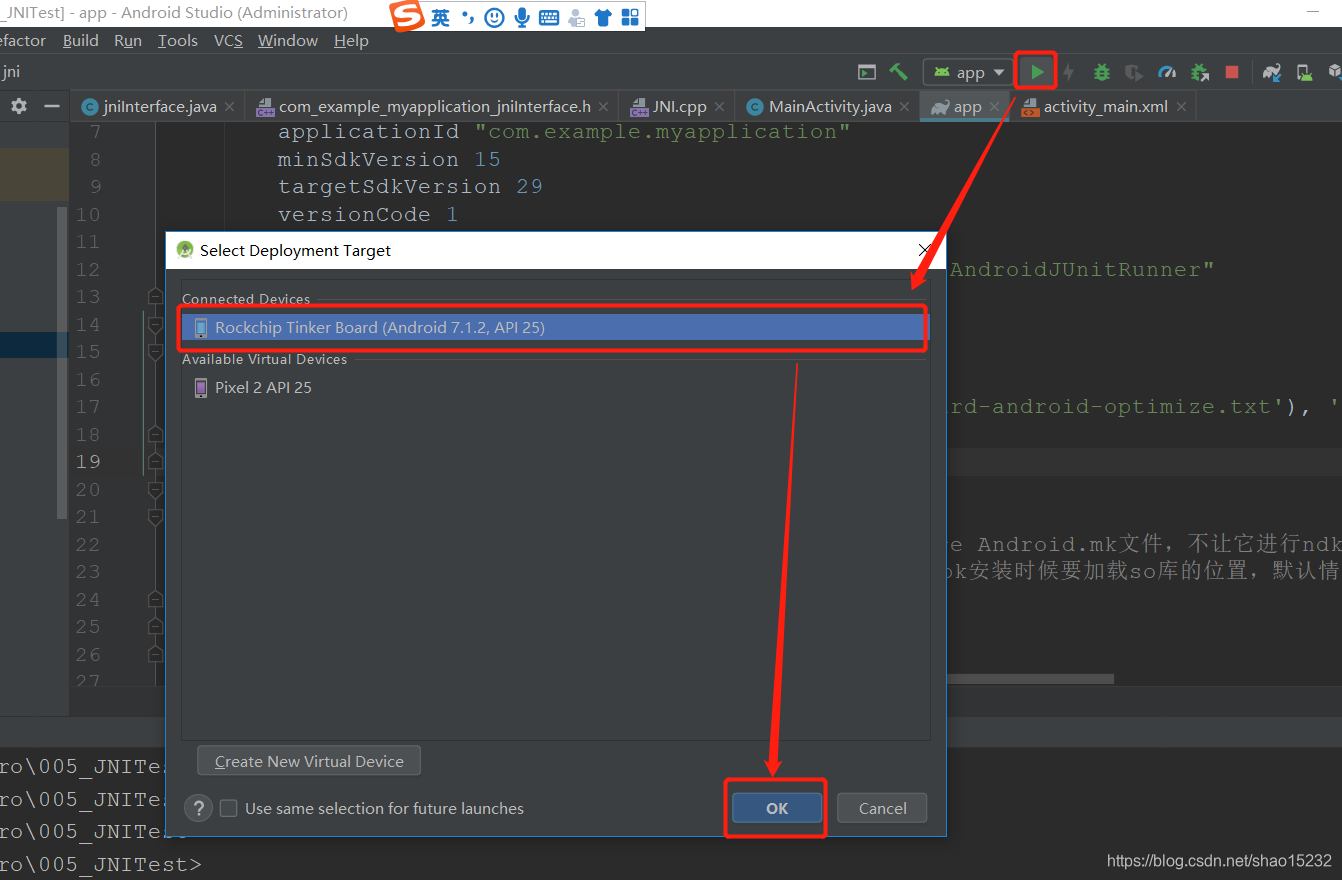Toggle code fold marker at line 26
Viewport: 1342px width, 880px height.
pyautogui.click(x=155, y=654)
